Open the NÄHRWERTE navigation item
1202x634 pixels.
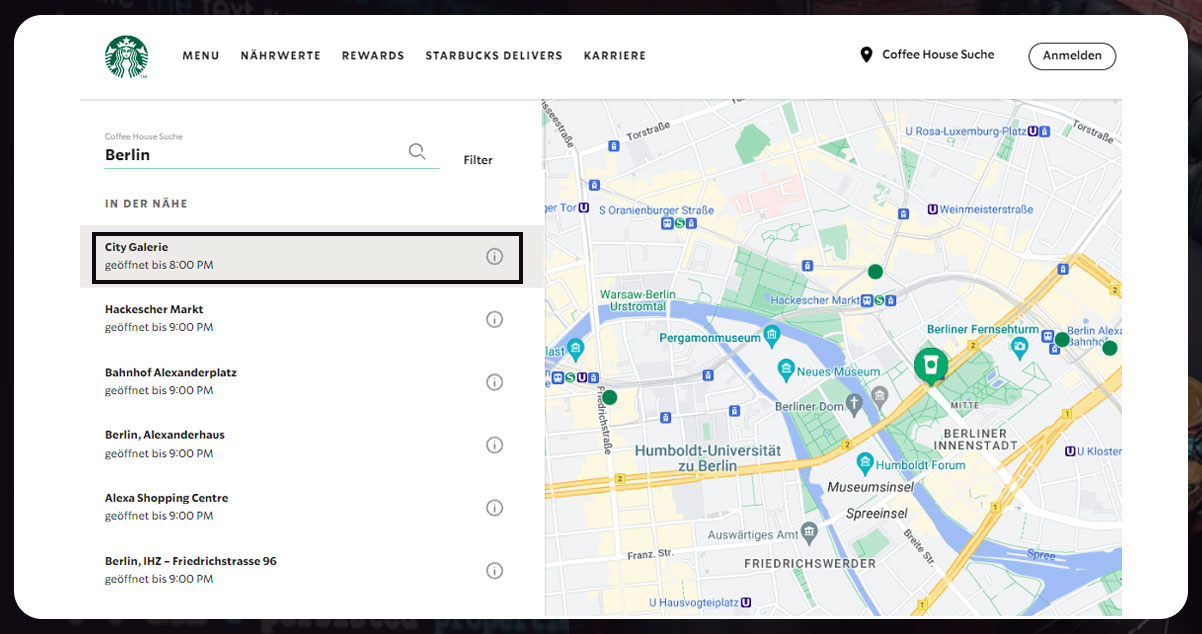(x=280, y=56)
